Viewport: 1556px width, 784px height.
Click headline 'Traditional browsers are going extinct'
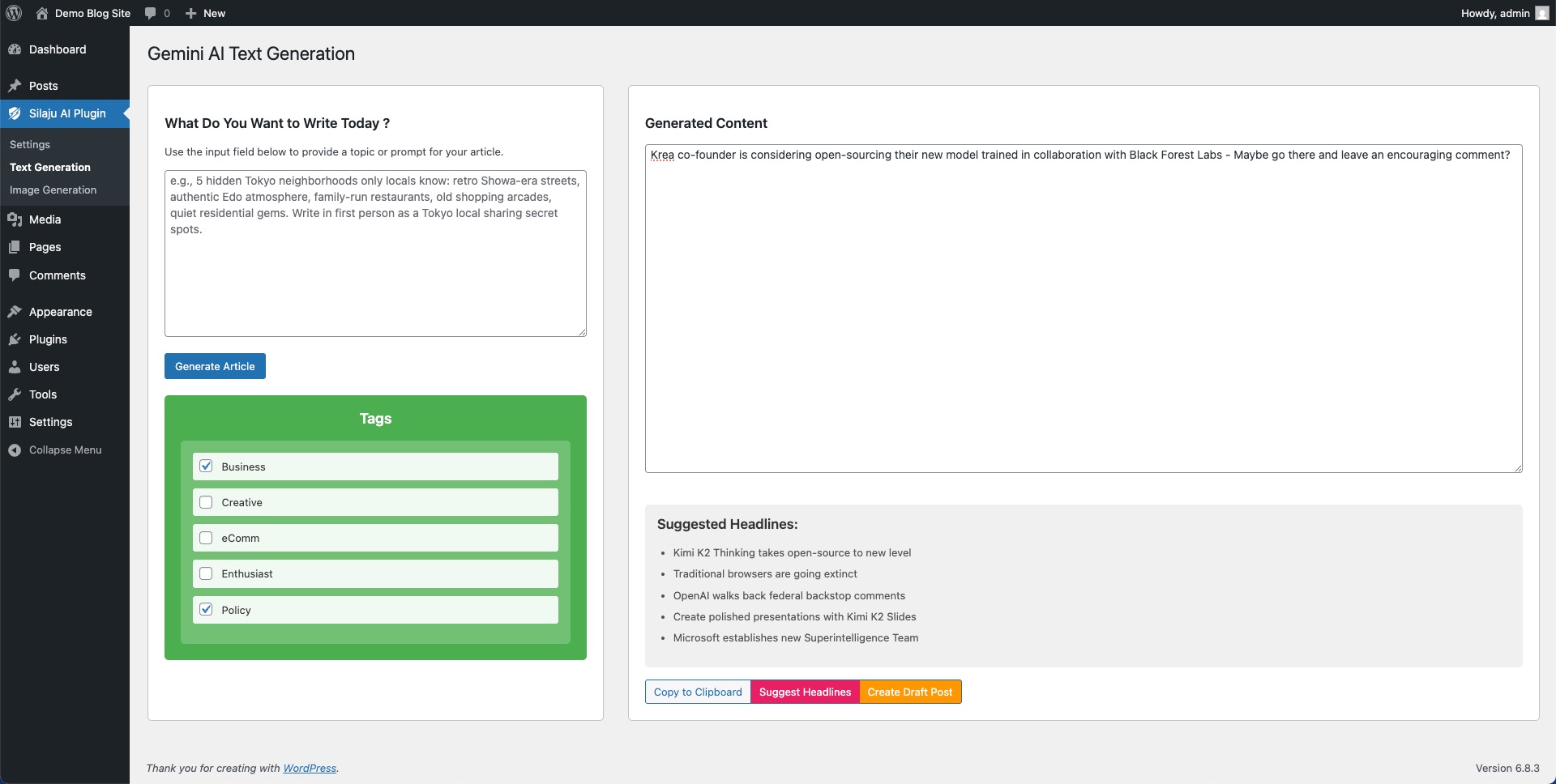[x=765, y=574]
